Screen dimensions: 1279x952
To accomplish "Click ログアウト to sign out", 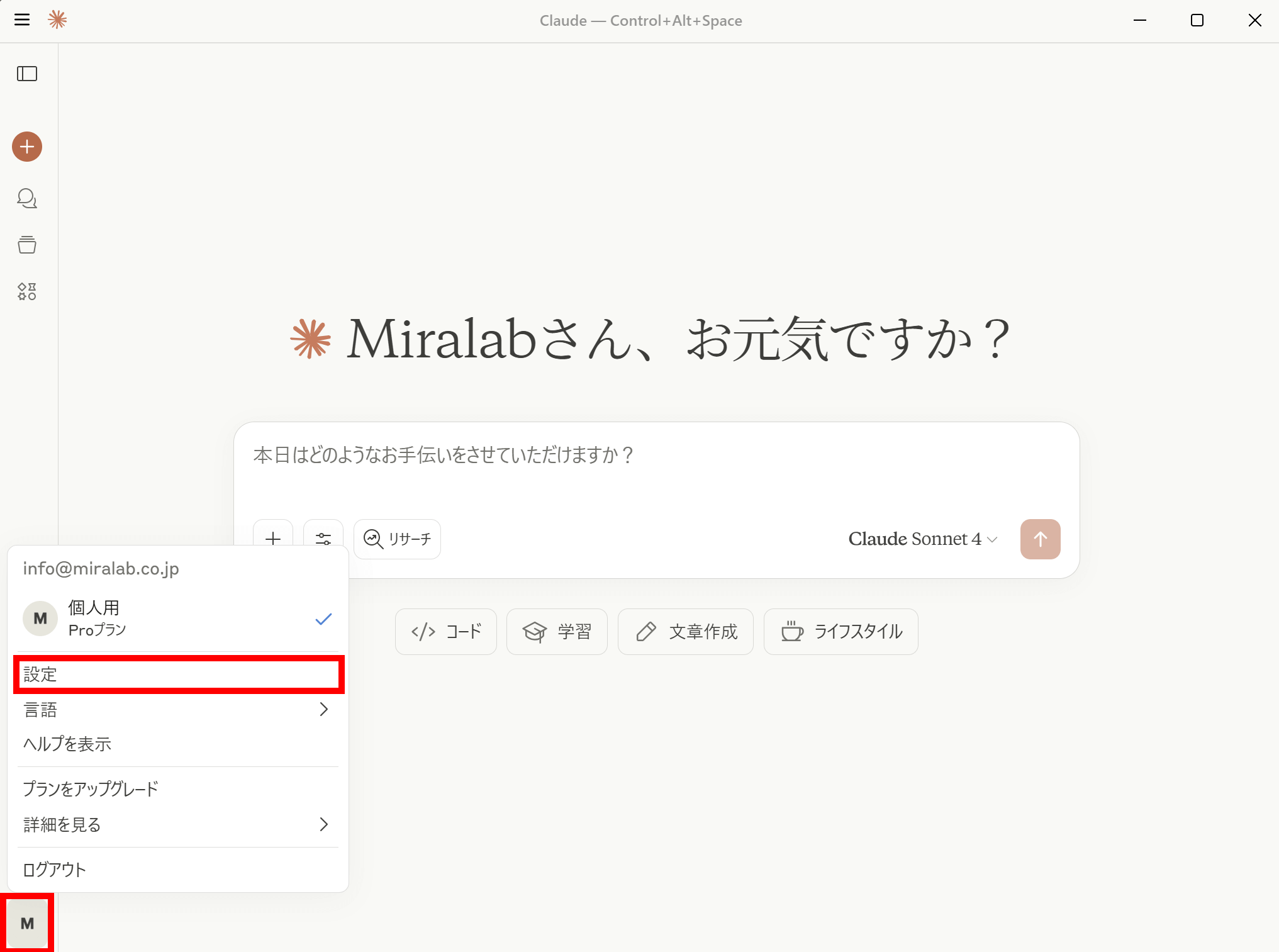I will (x=178, y=870).
